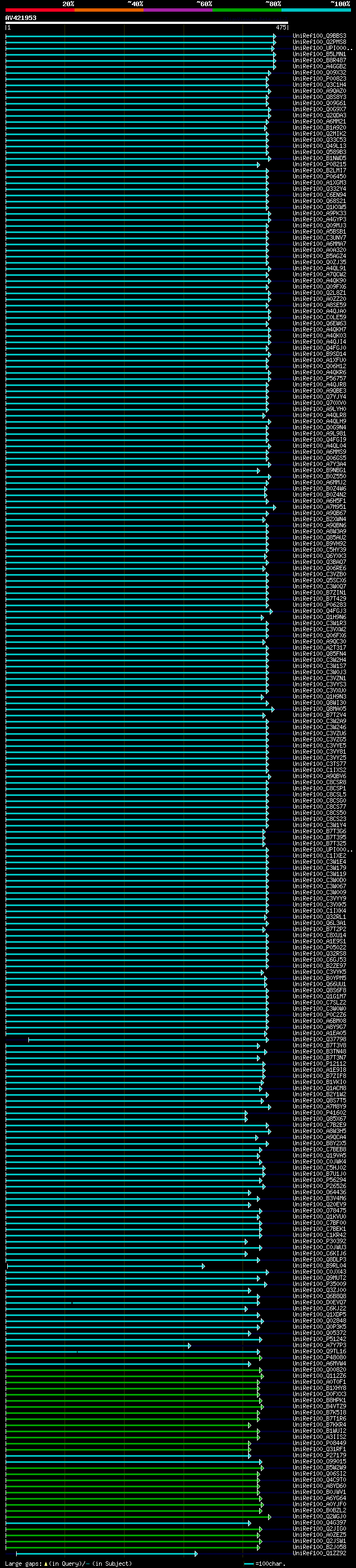
Task: Open hit UniRef100_A4GGB2
Action: 319,66
